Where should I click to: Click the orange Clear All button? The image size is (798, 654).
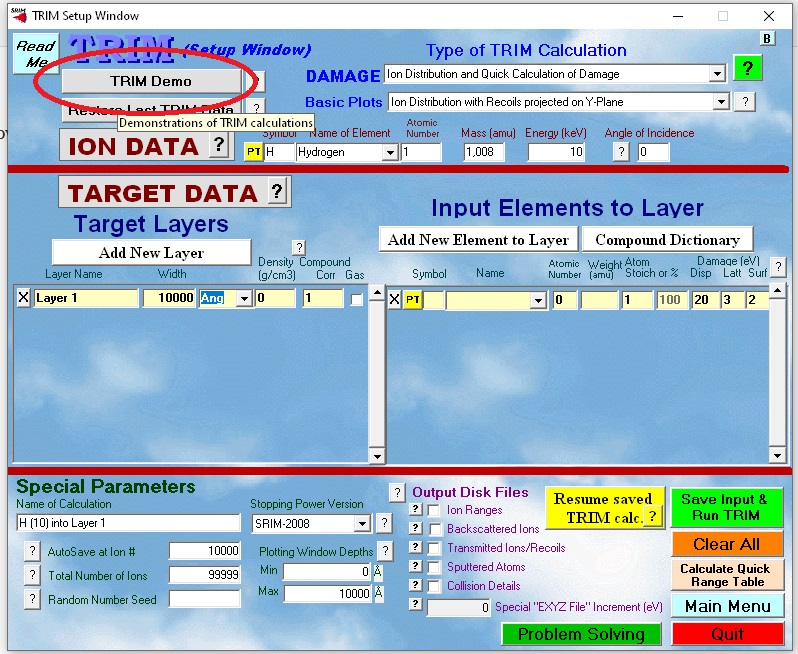pyautogui.click(x=727, y=544)
